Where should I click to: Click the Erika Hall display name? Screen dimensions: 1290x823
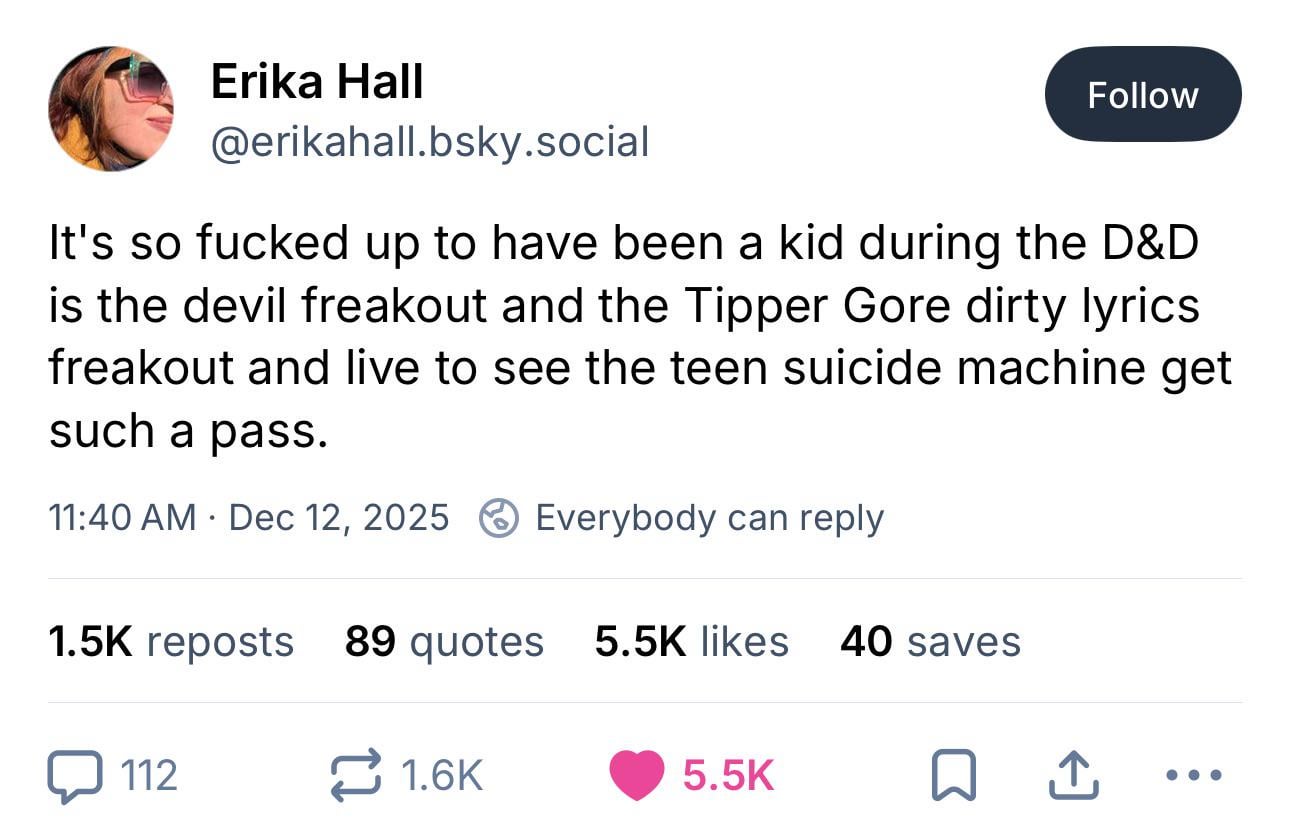pos(317,81)
